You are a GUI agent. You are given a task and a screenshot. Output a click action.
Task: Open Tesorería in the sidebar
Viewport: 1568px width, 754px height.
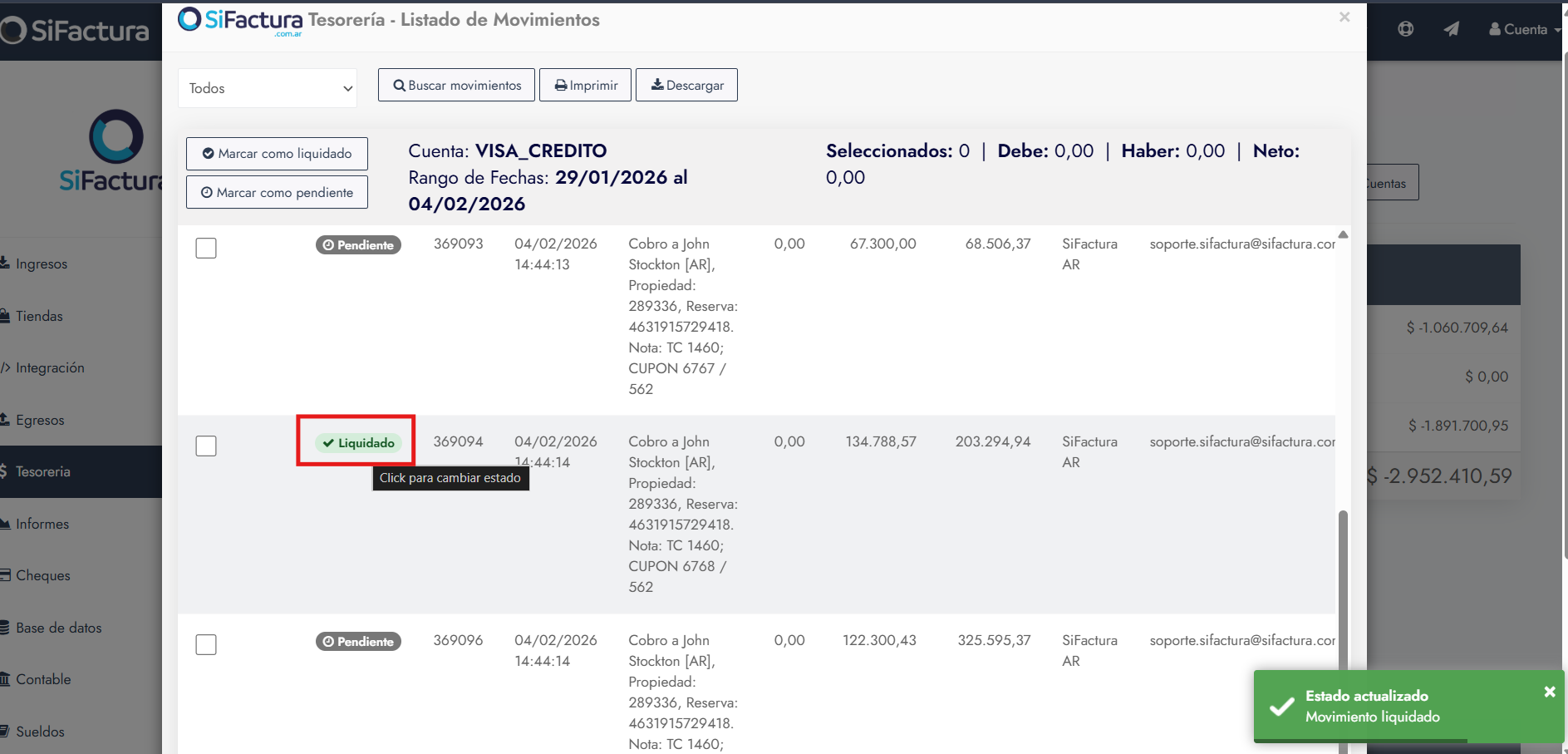43,471
